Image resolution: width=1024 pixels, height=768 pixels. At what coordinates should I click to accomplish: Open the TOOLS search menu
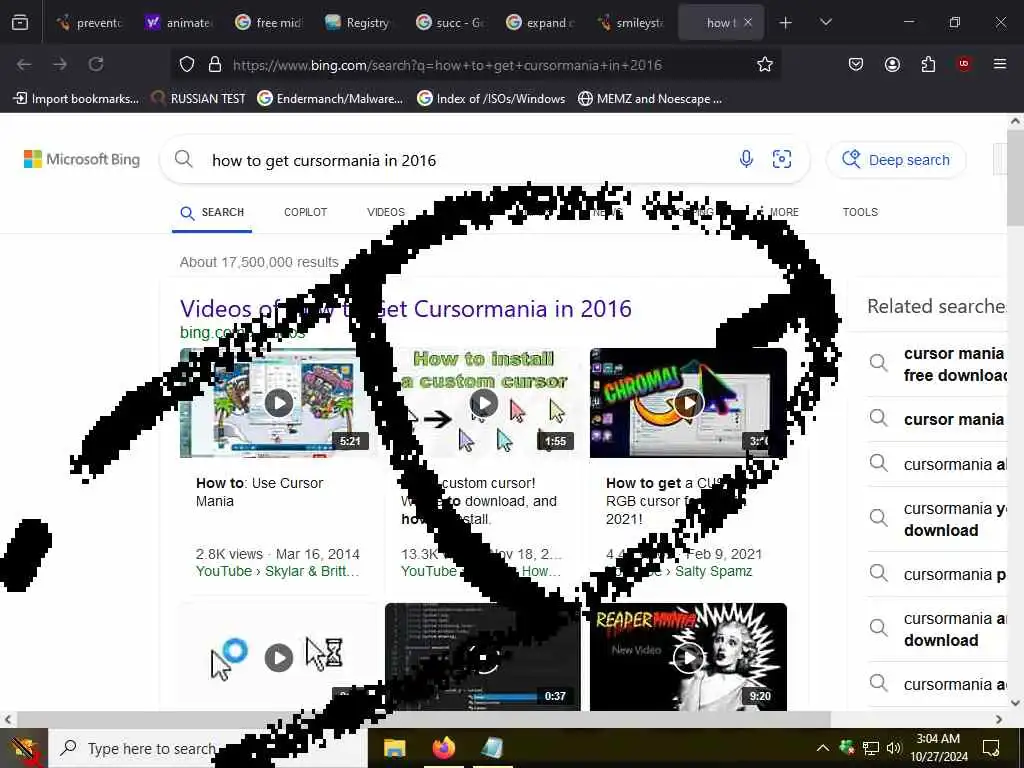pyautogui.click(x=860, y=212)
